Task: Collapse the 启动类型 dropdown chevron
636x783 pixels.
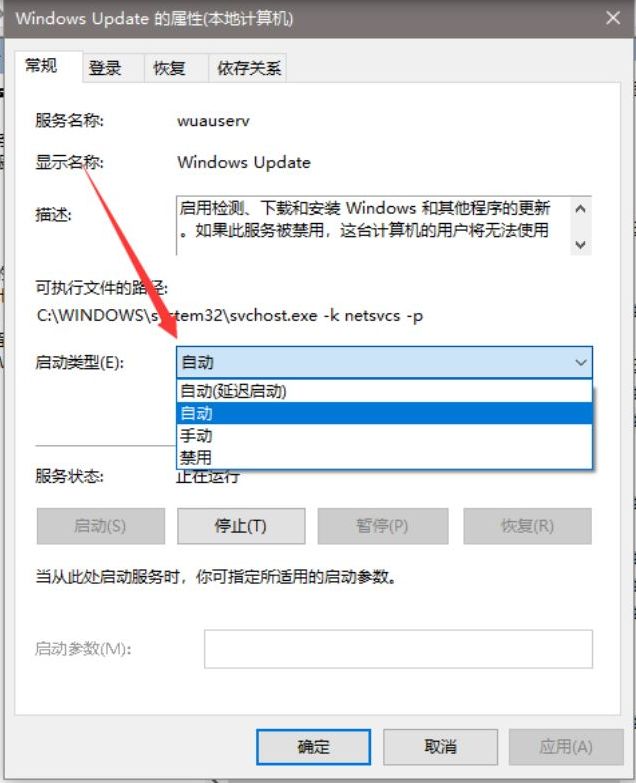Action: [x=581, y=362]
